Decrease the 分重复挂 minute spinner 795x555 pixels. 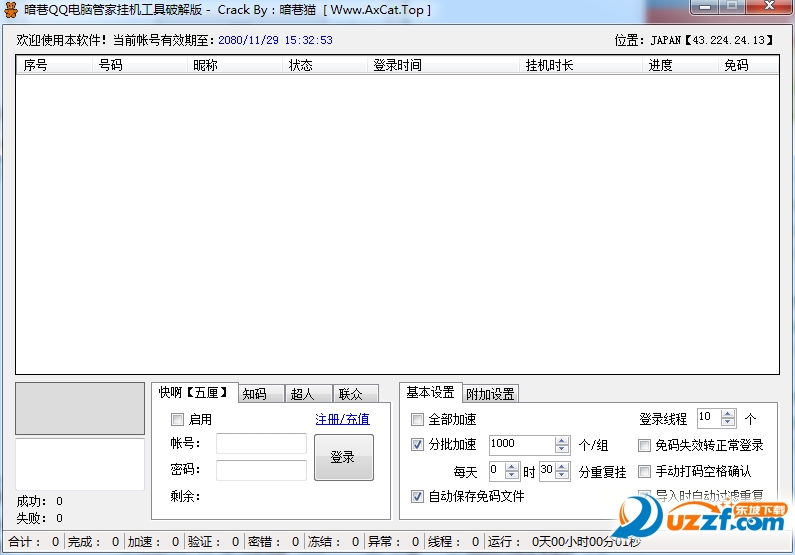(x=562, y=475)
